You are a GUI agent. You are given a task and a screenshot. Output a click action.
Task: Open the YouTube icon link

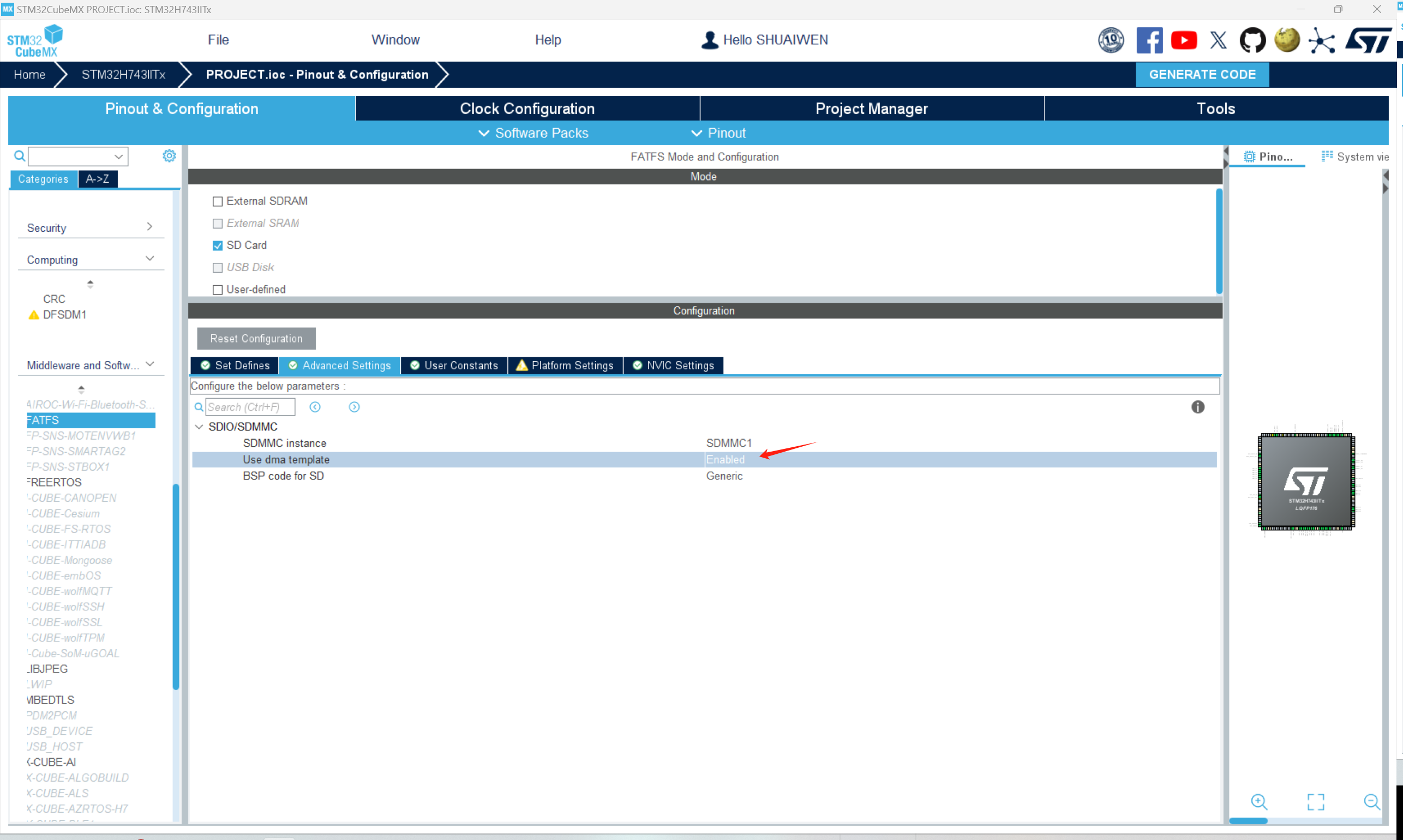(x=1183, y=40)
